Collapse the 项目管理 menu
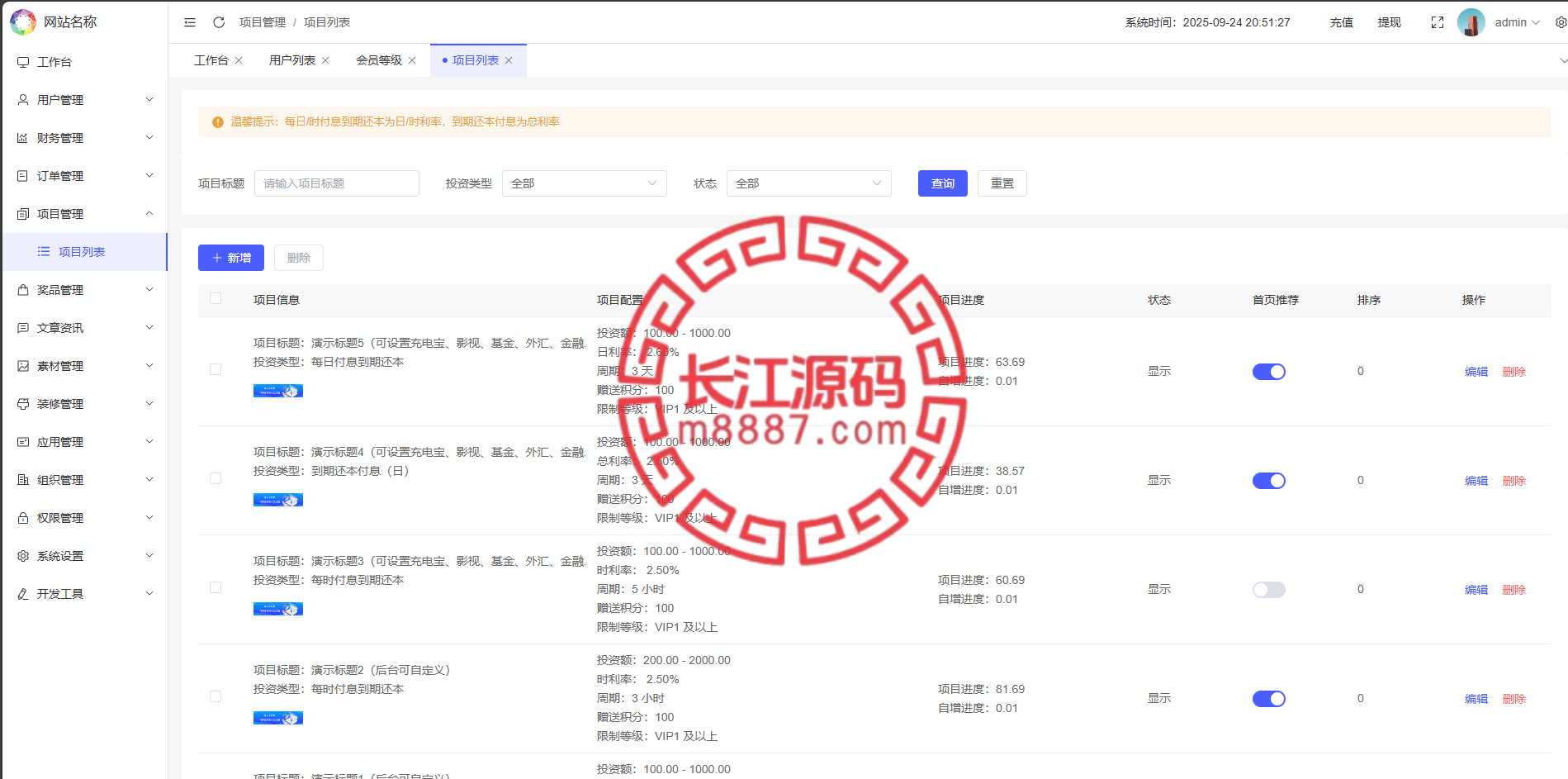This screenshot has height=779, width=1568. 85,214
